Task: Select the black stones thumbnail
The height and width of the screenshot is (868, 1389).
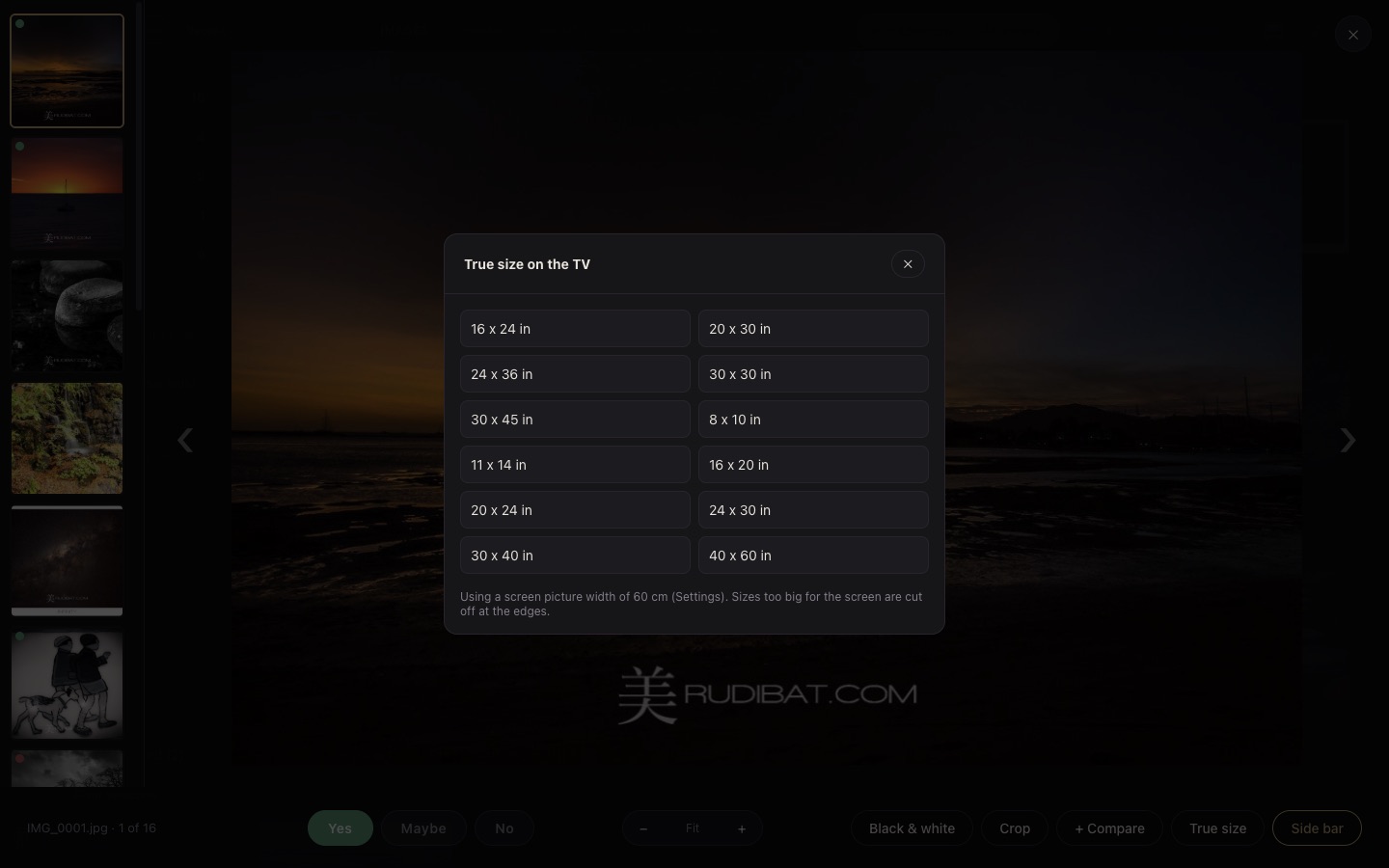Action: [67, 315]
